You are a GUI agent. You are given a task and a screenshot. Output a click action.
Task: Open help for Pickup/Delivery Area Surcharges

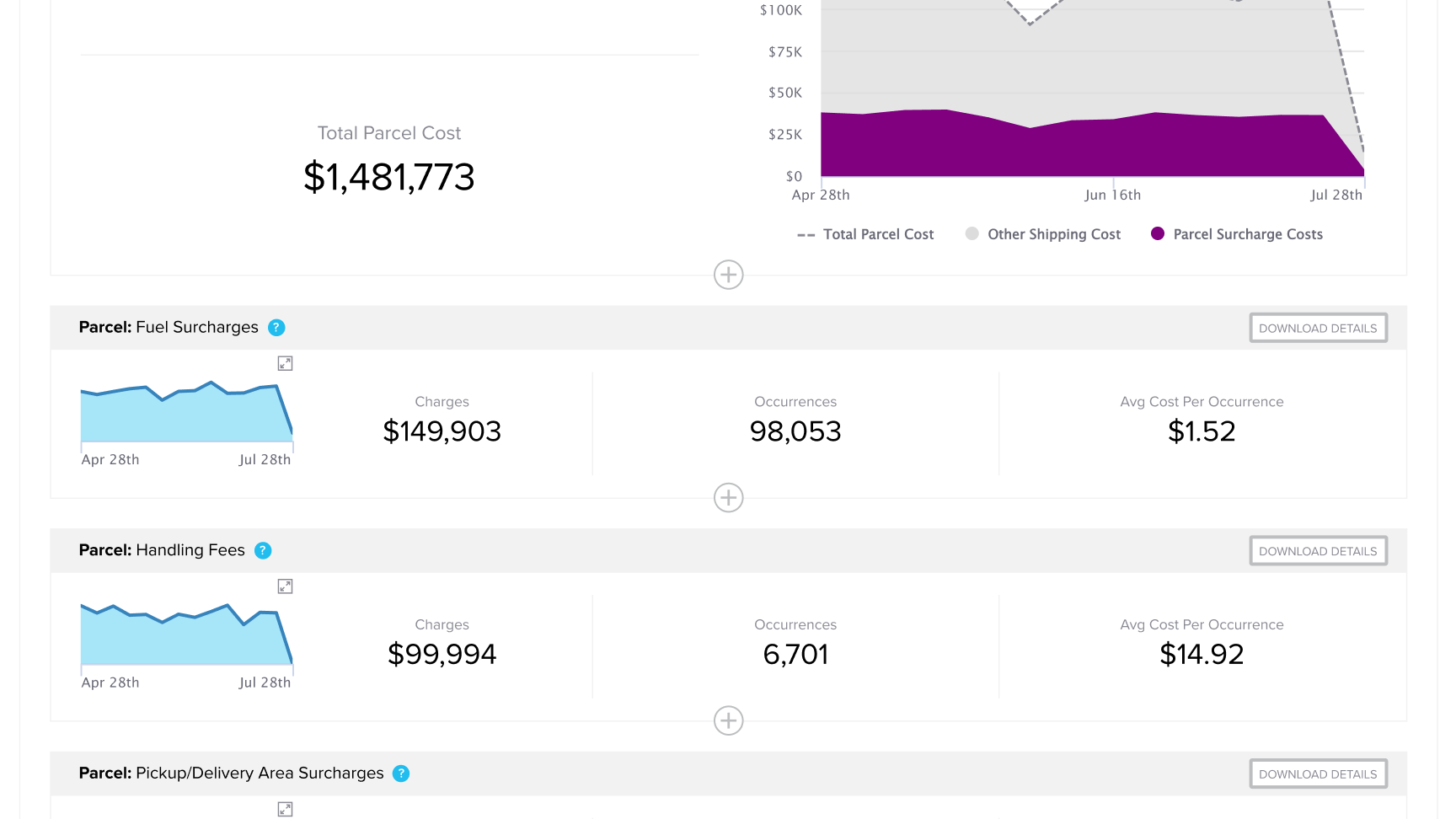[401, 773]
